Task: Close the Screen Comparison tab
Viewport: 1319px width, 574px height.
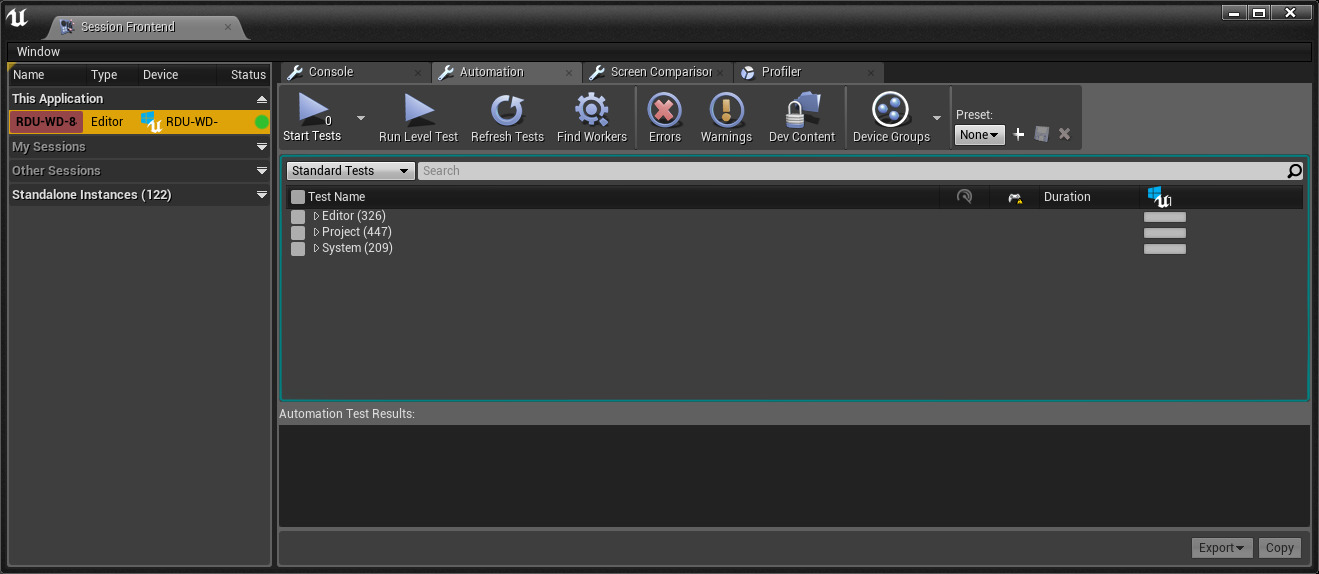Action: [x=720, y=73]
